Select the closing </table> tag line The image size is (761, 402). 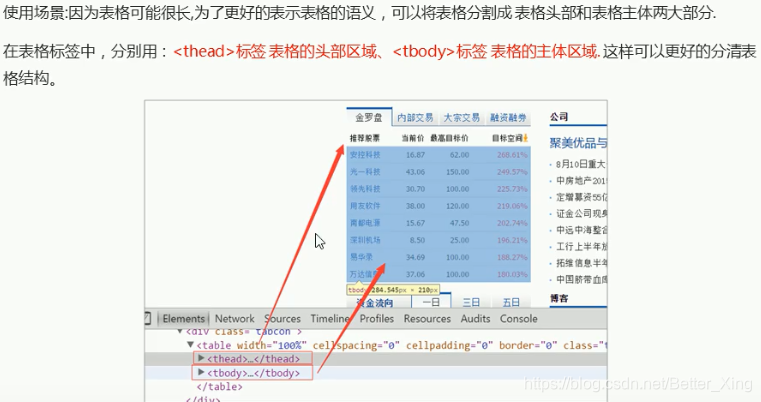click(219, 386)
